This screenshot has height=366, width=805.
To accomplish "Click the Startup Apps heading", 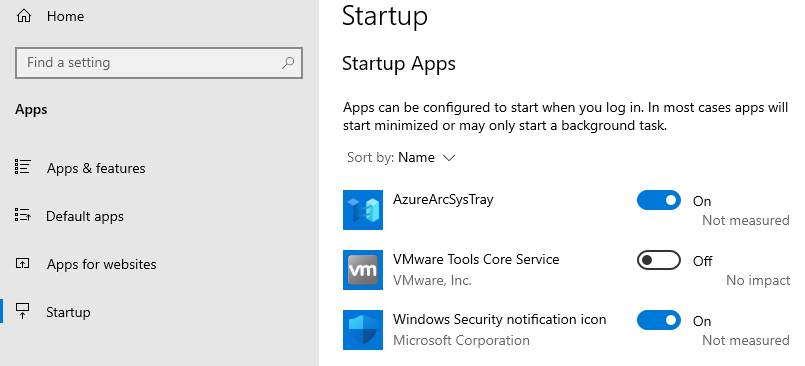I will coord(399,64).
